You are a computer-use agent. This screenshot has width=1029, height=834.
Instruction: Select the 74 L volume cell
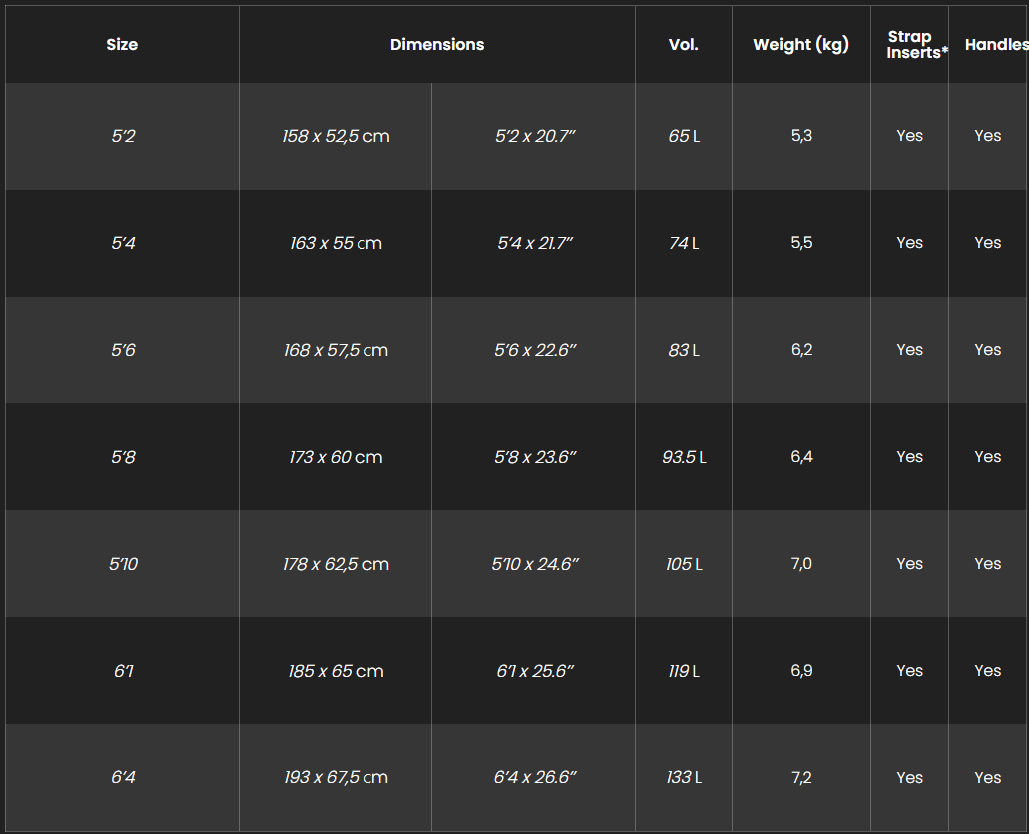click(x=684, y=243)
